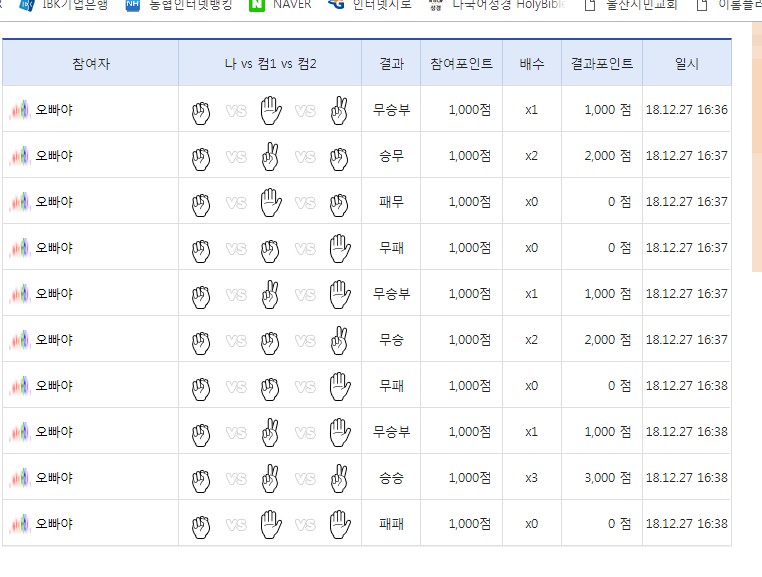Screen dimensions: 762x577
Task: Click the 농협인터넷뱅킹 NH bookmark icon
Action: [x=133, y=5]
